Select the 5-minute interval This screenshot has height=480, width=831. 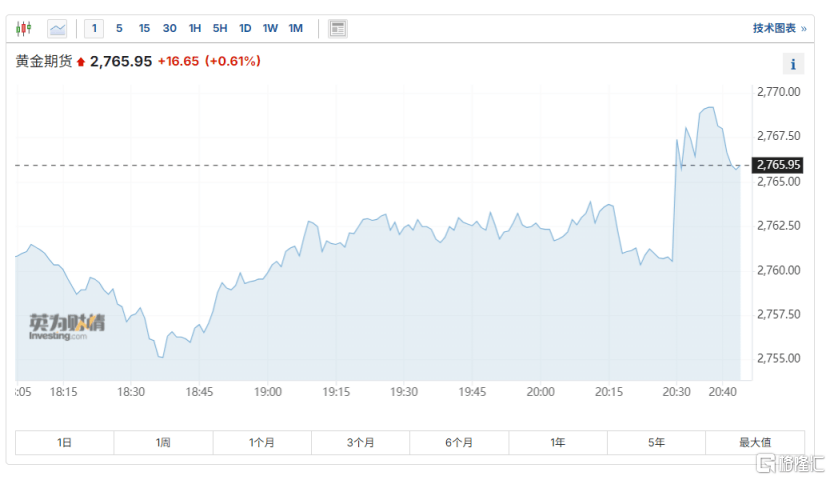pyautogui.click(x=119, y=28)
